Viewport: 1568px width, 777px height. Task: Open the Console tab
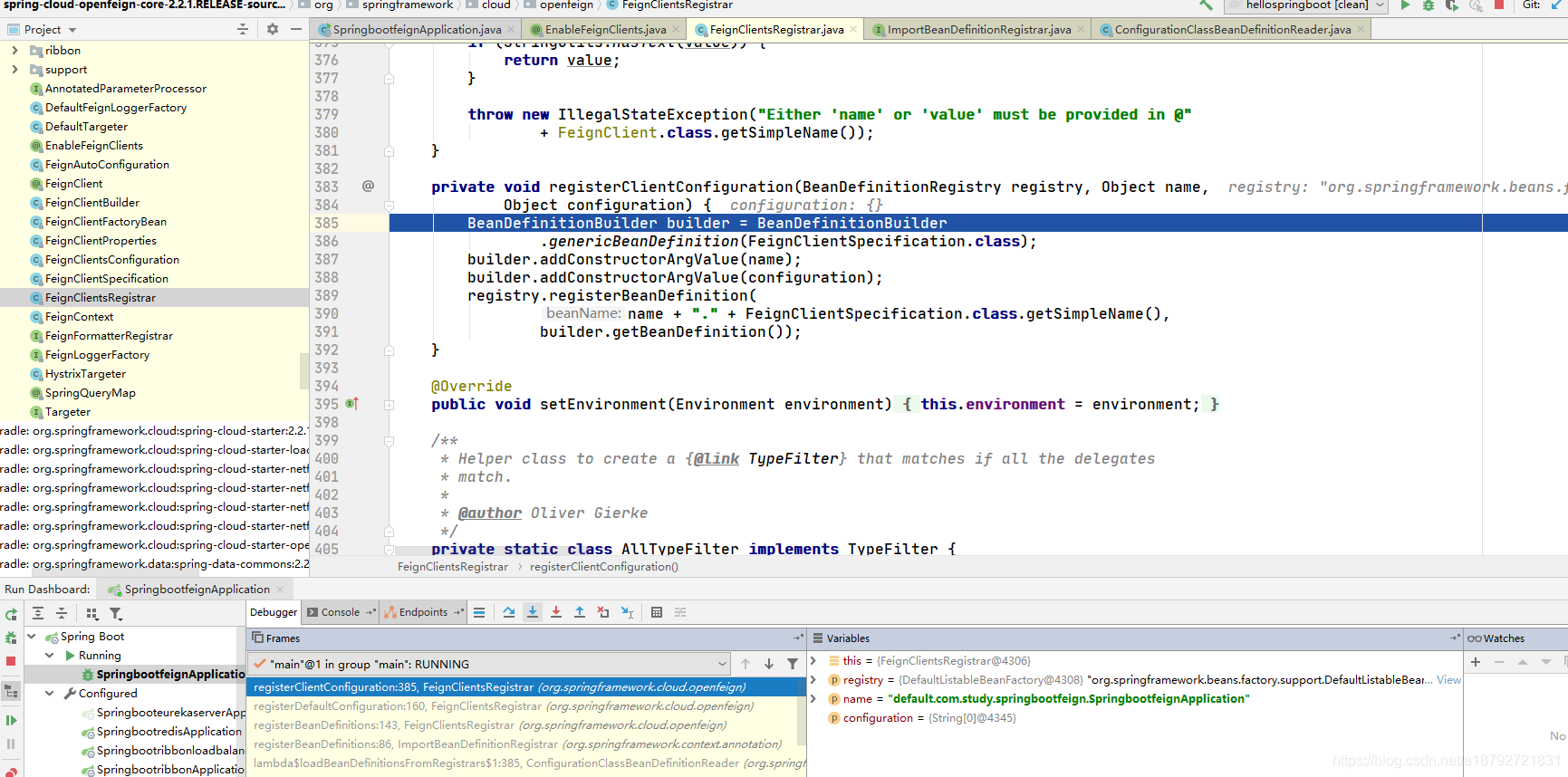341,612
